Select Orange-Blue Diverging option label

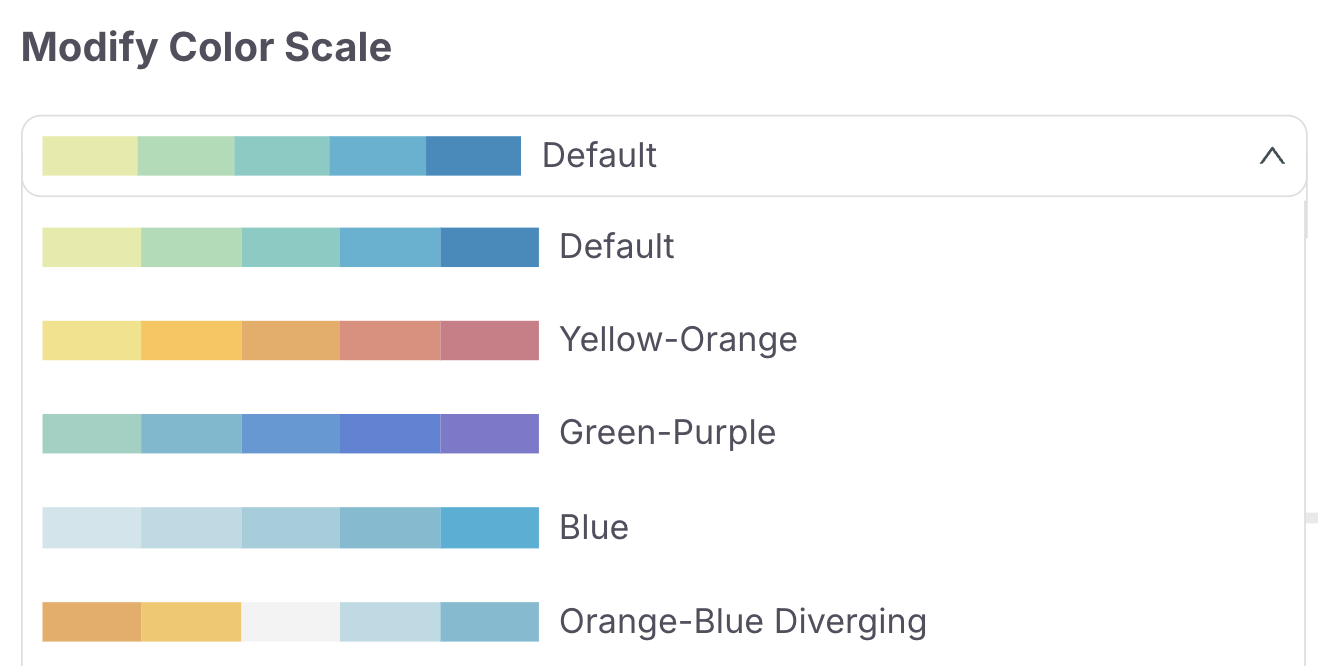click(x=742, y=621)
